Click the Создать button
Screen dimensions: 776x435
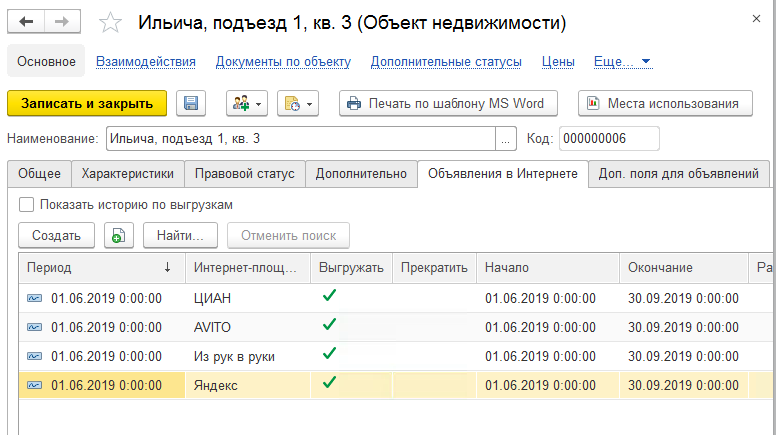point(56,236)
